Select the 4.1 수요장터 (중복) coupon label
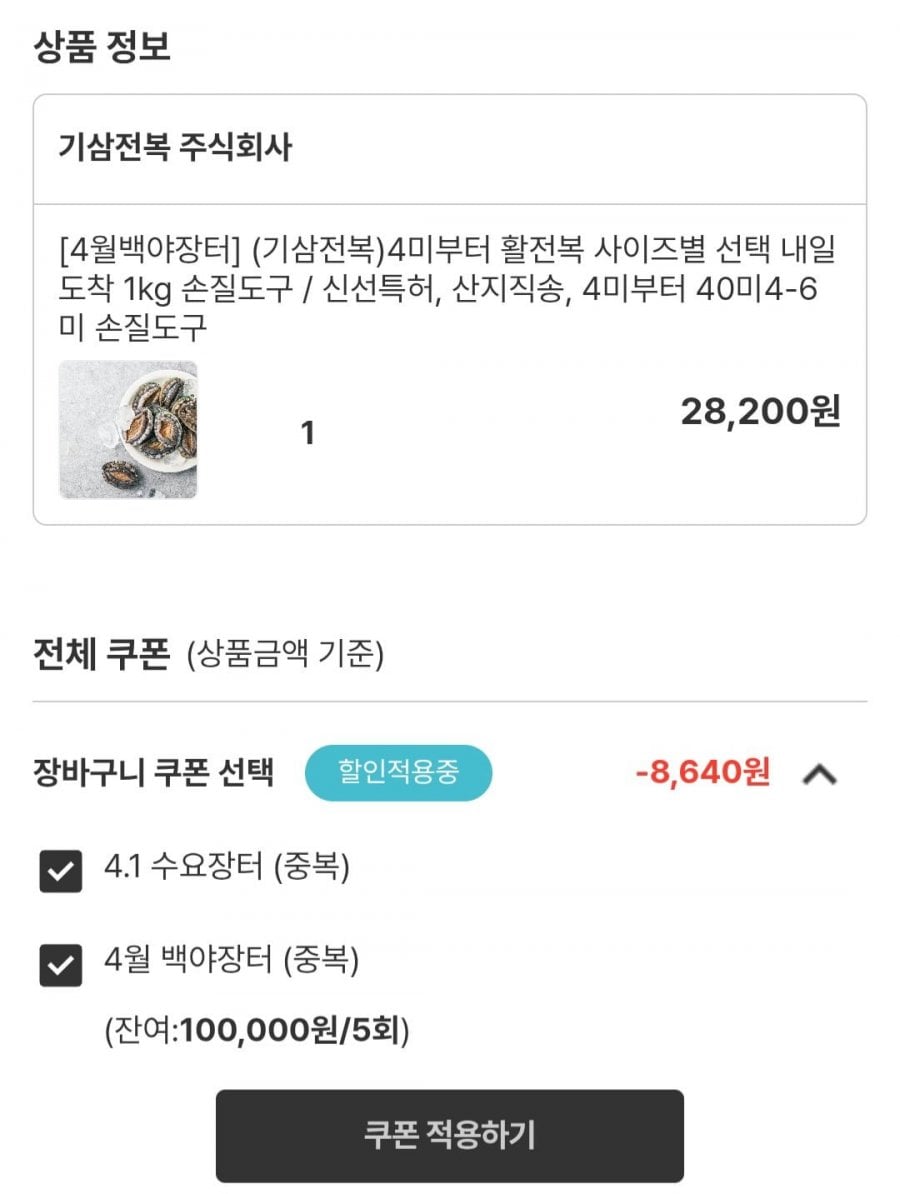The height and width of the screenshot is (1194, 900). point(227,867)
